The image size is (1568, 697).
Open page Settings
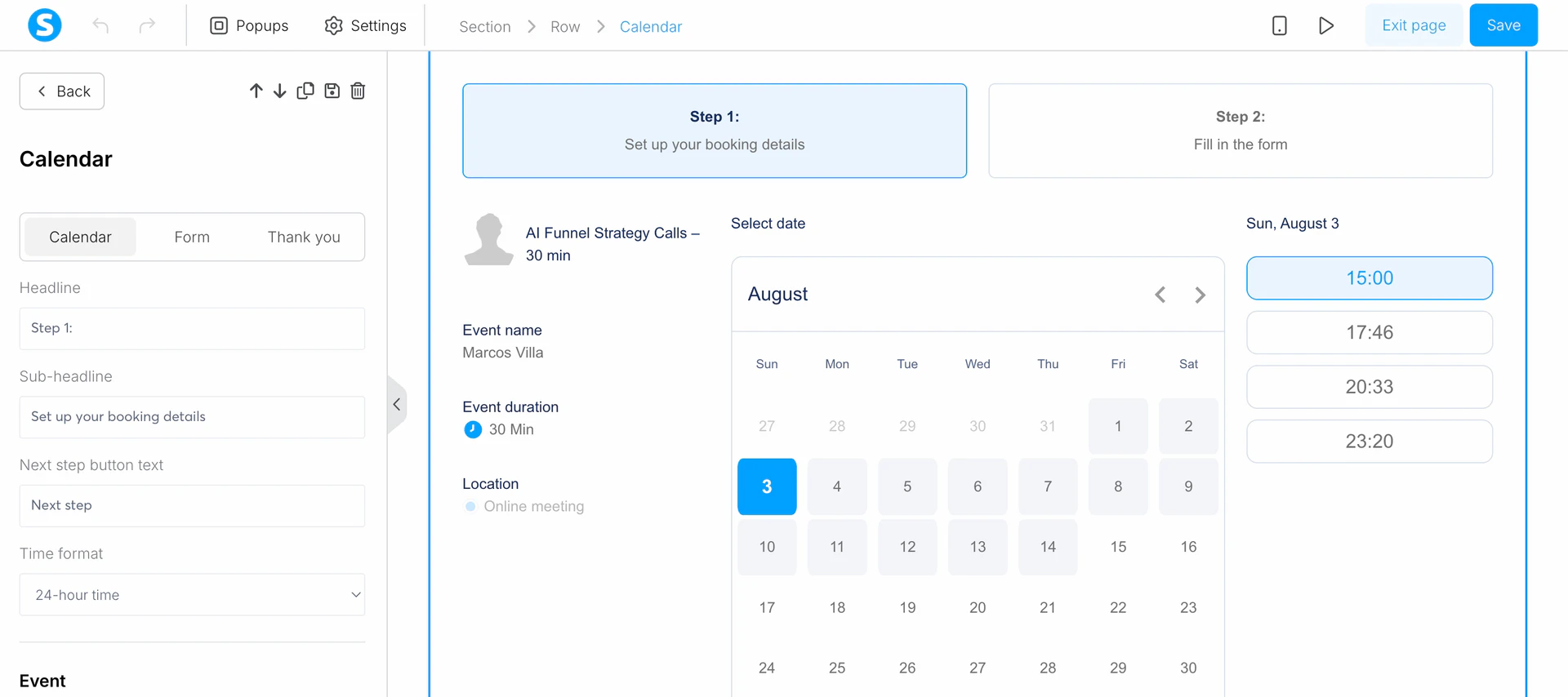[365, 25]
